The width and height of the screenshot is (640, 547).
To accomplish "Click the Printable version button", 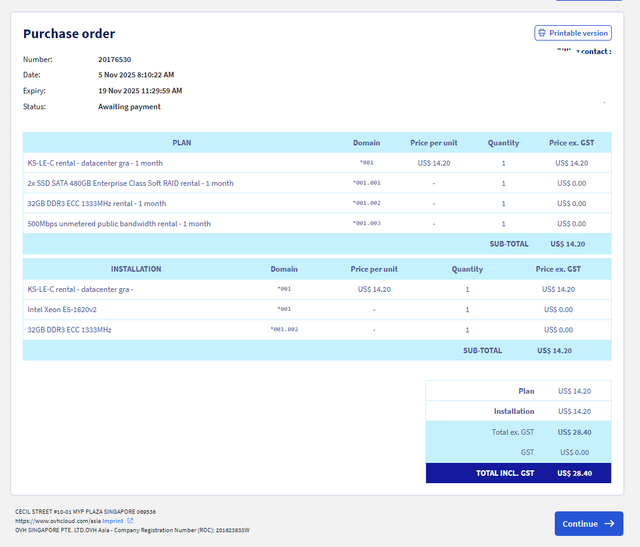I will pos(573,33).
